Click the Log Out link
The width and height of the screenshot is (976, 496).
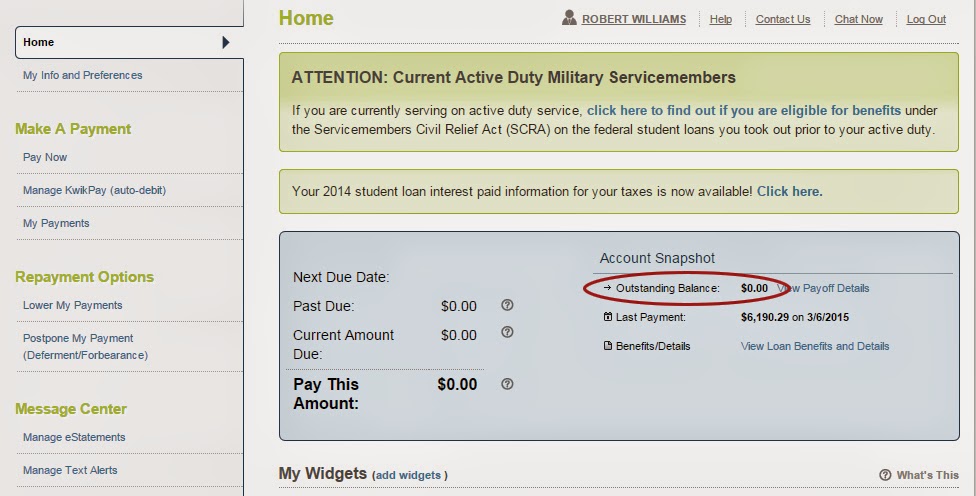(x=926, y=19)
